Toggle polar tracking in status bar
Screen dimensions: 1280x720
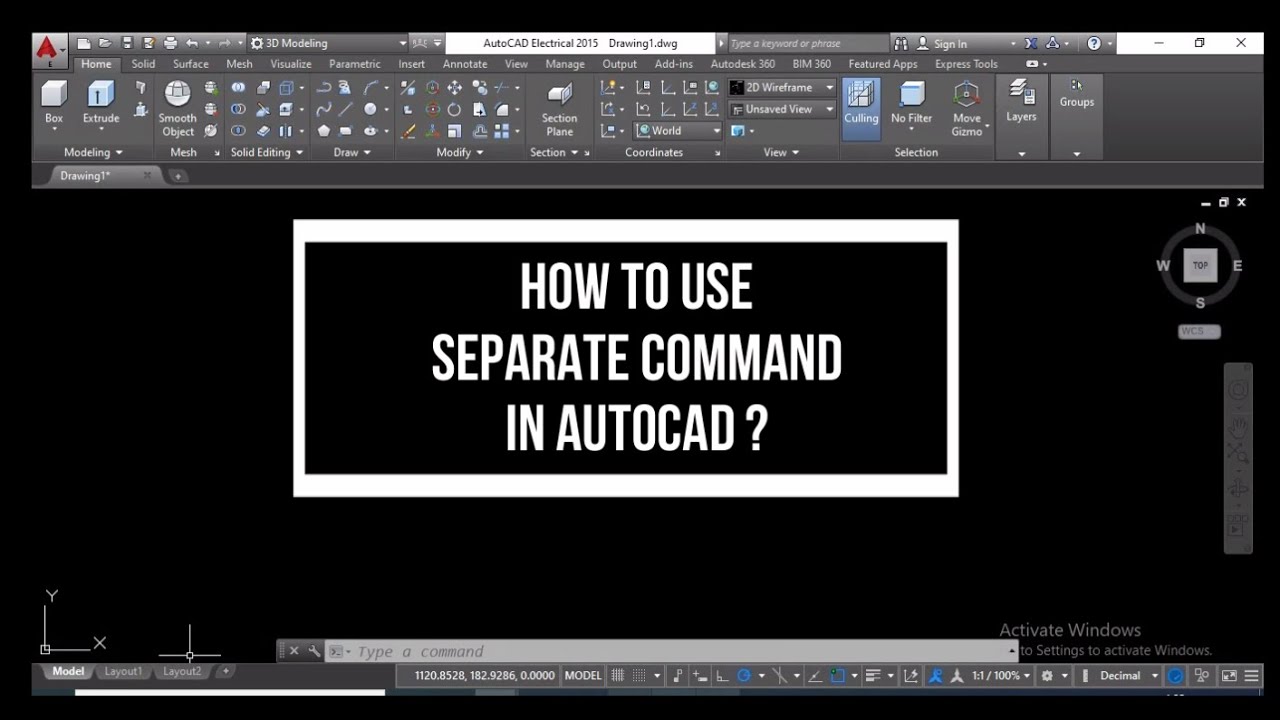coord(744,676)
